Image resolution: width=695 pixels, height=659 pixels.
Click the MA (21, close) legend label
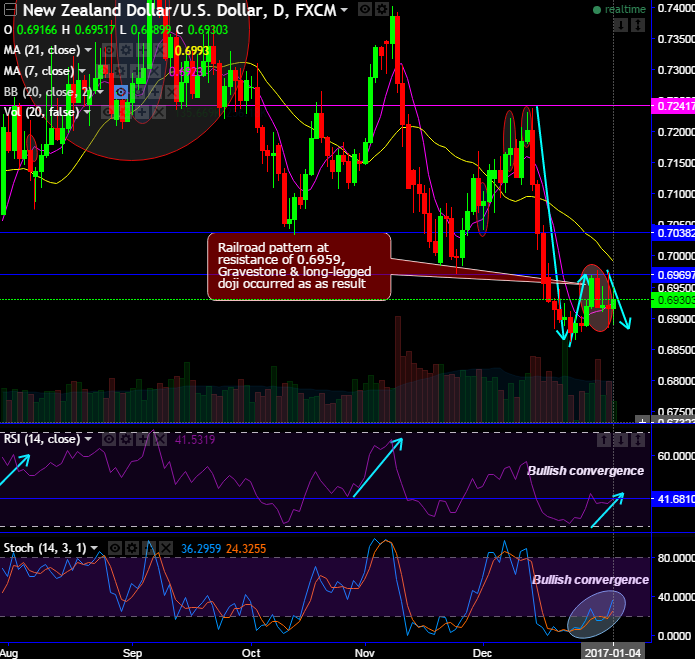pyautogui.click(x=42, y=50)
